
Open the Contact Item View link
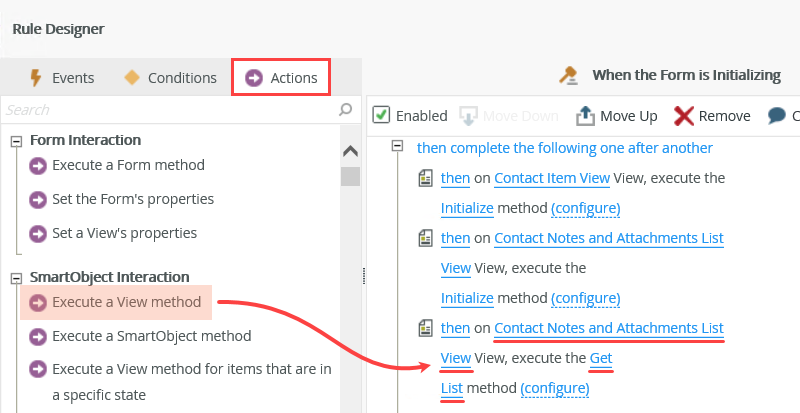[551, 179]
